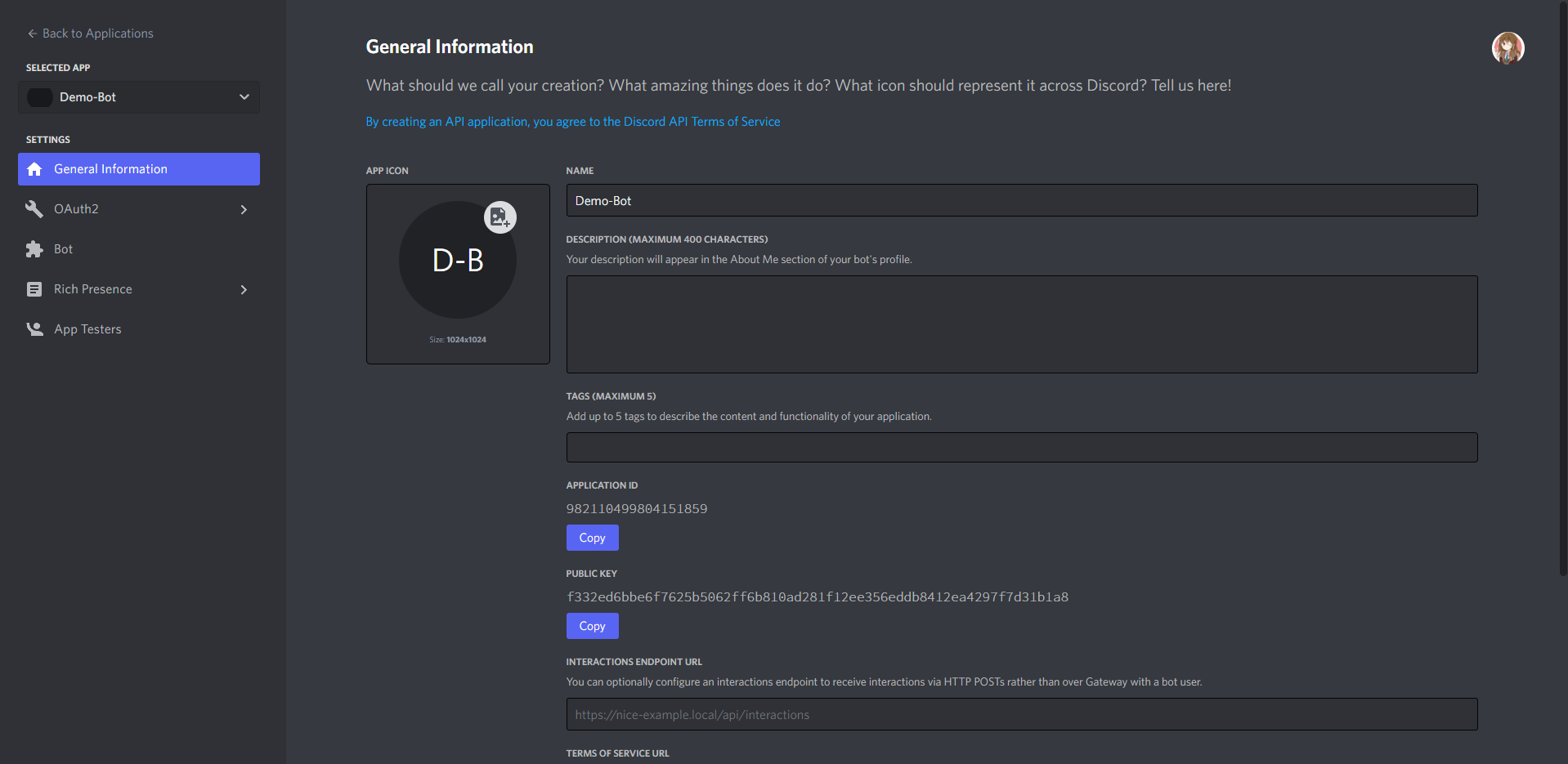Click the public key hash text
Screen dimensions: 1568x764
pos(818,597)
